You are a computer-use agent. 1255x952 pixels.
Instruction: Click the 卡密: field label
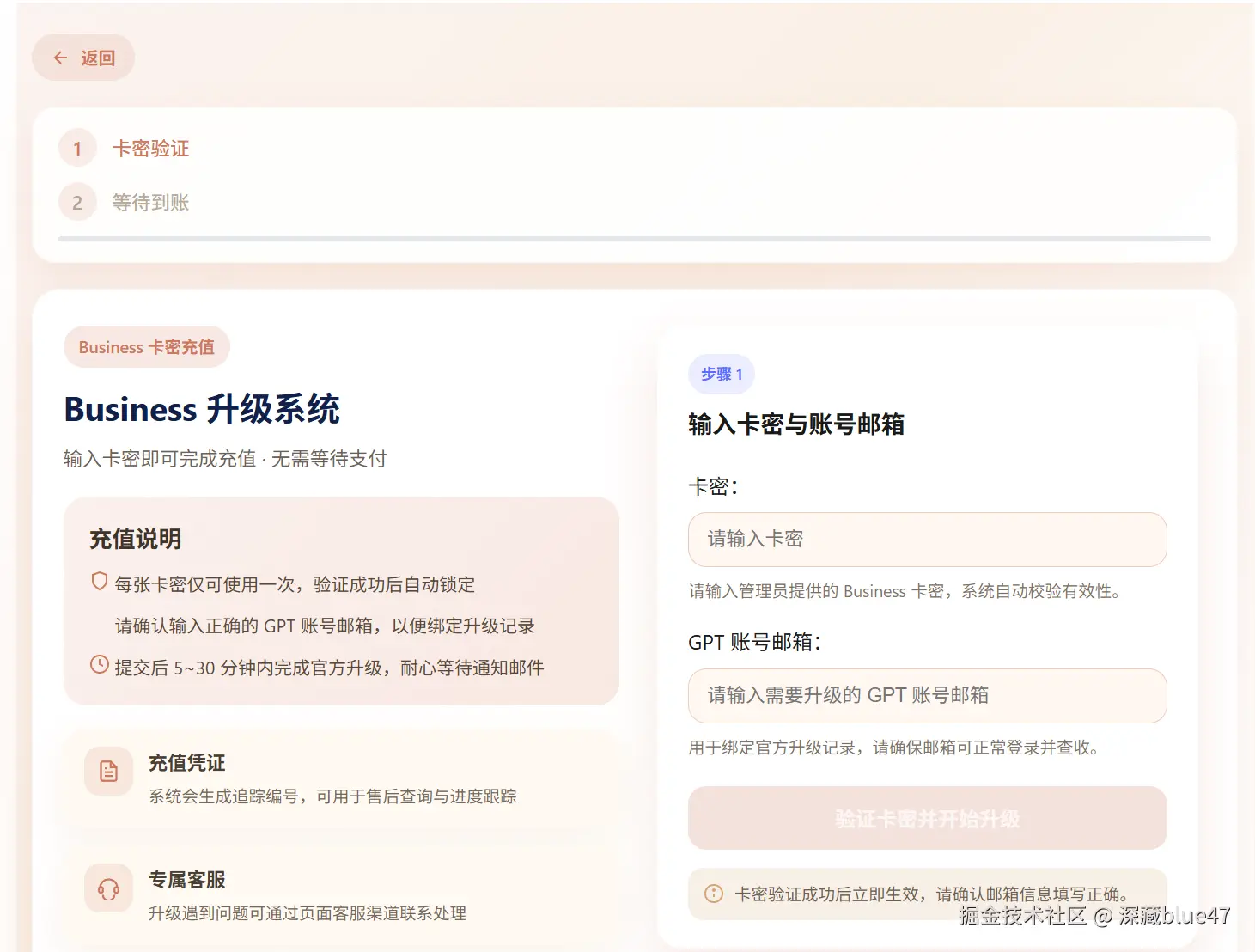click(713, 486)
